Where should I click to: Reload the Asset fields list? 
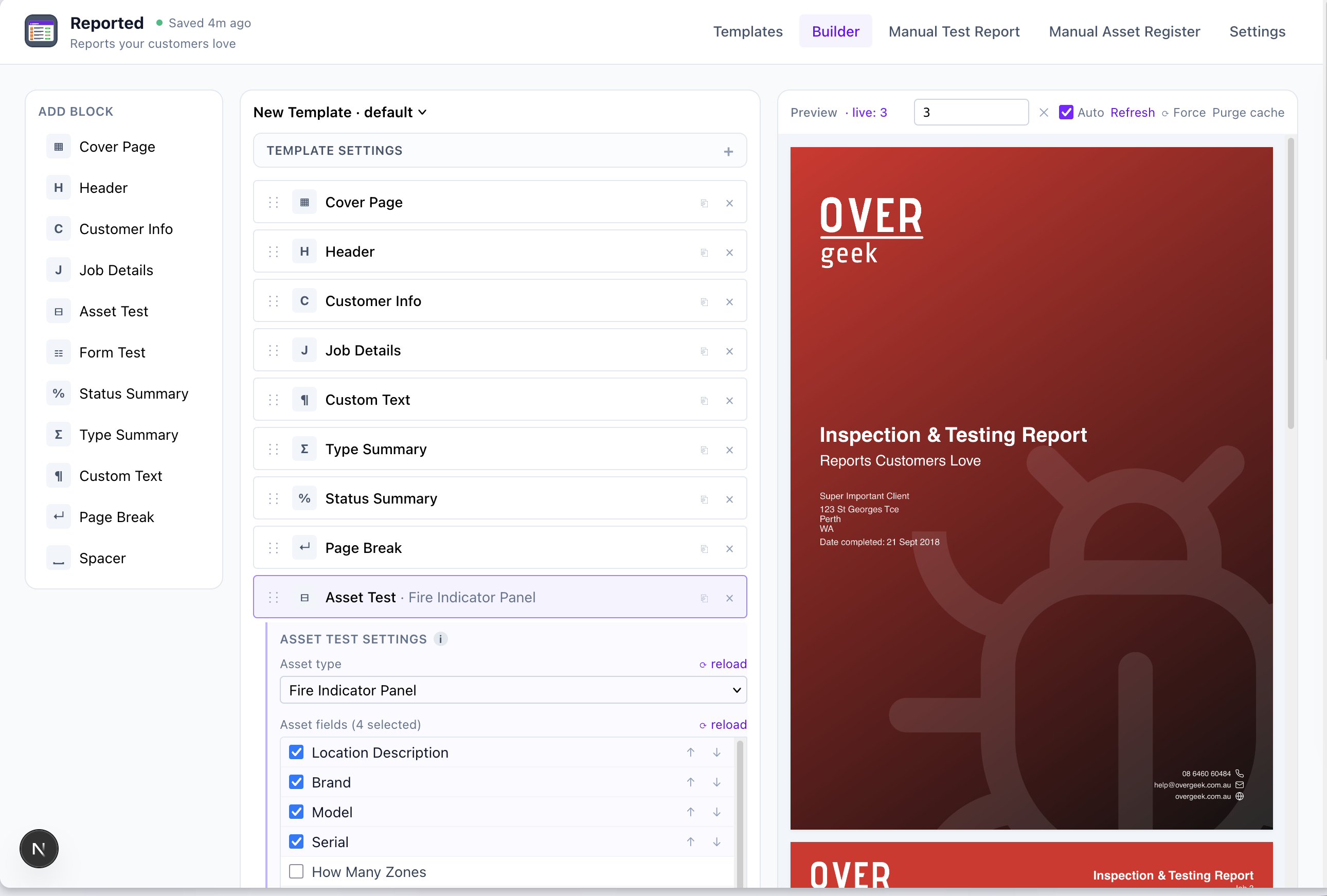tap(723, 724)
